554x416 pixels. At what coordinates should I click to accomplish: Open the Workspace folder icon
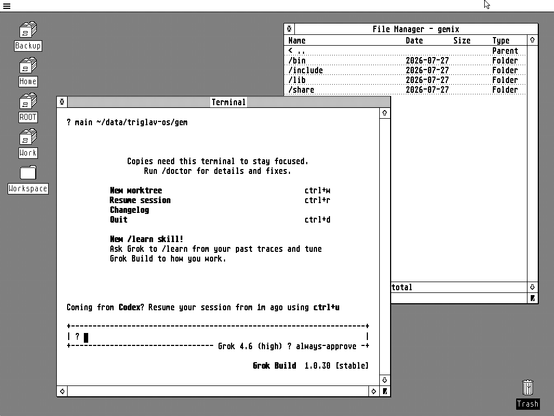pyautogui.click(x=28, y=180)
